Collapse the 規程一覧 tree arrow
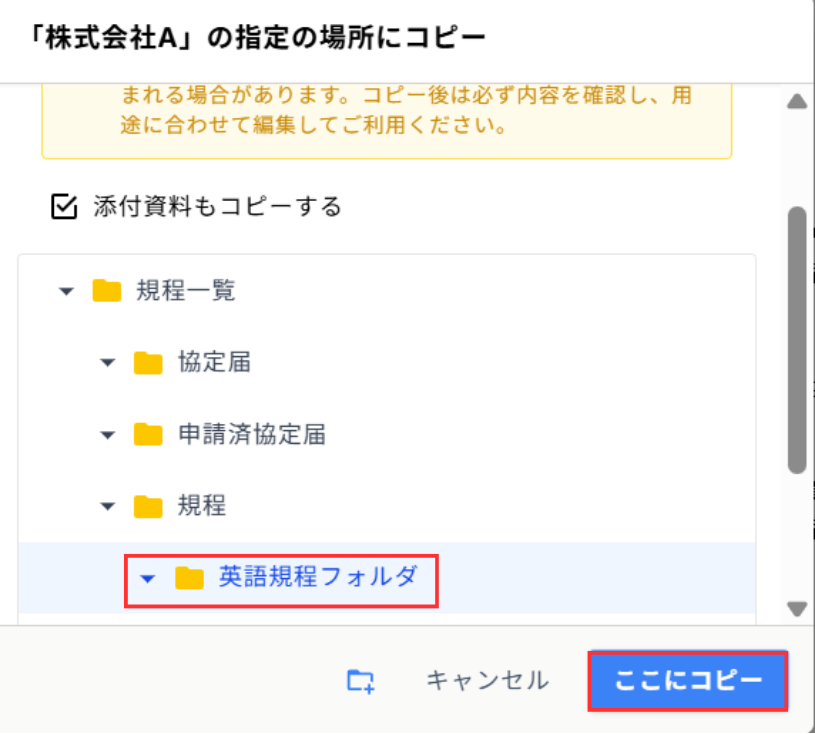 (x=66, y=291)
